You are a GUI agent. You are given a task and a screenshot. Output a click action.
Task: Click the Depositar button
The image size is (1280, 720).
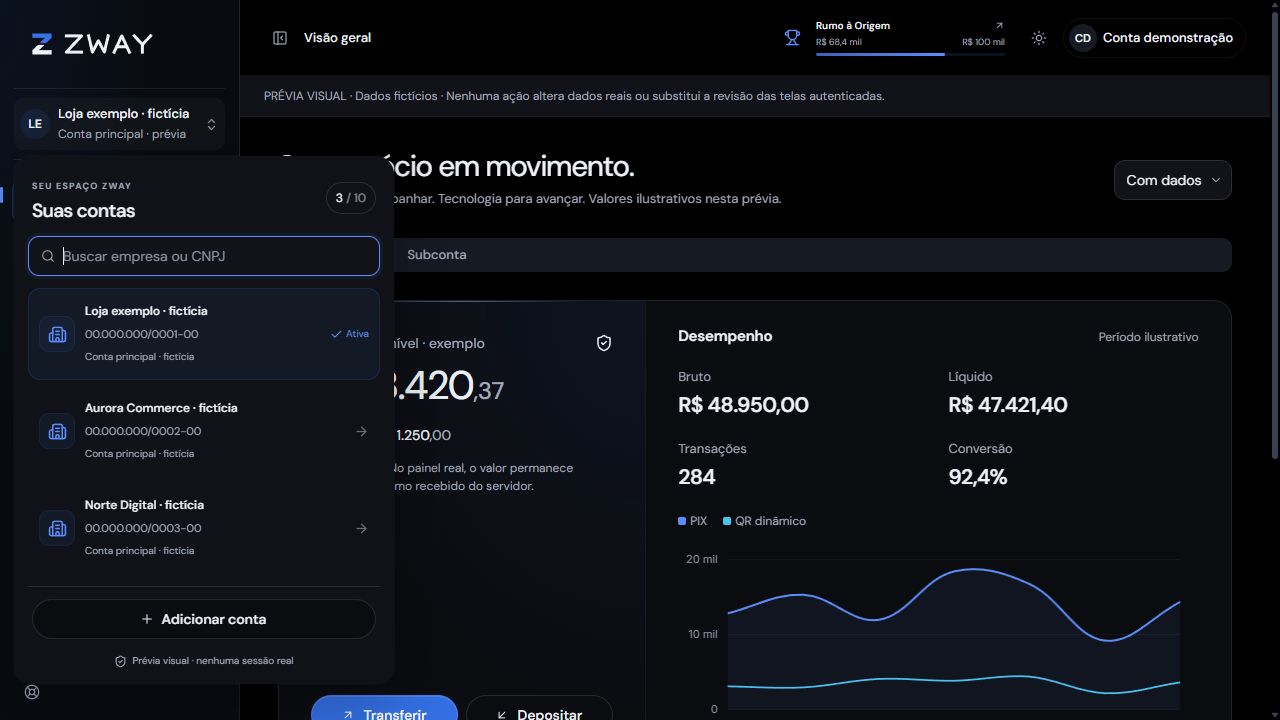click(539, 709)
